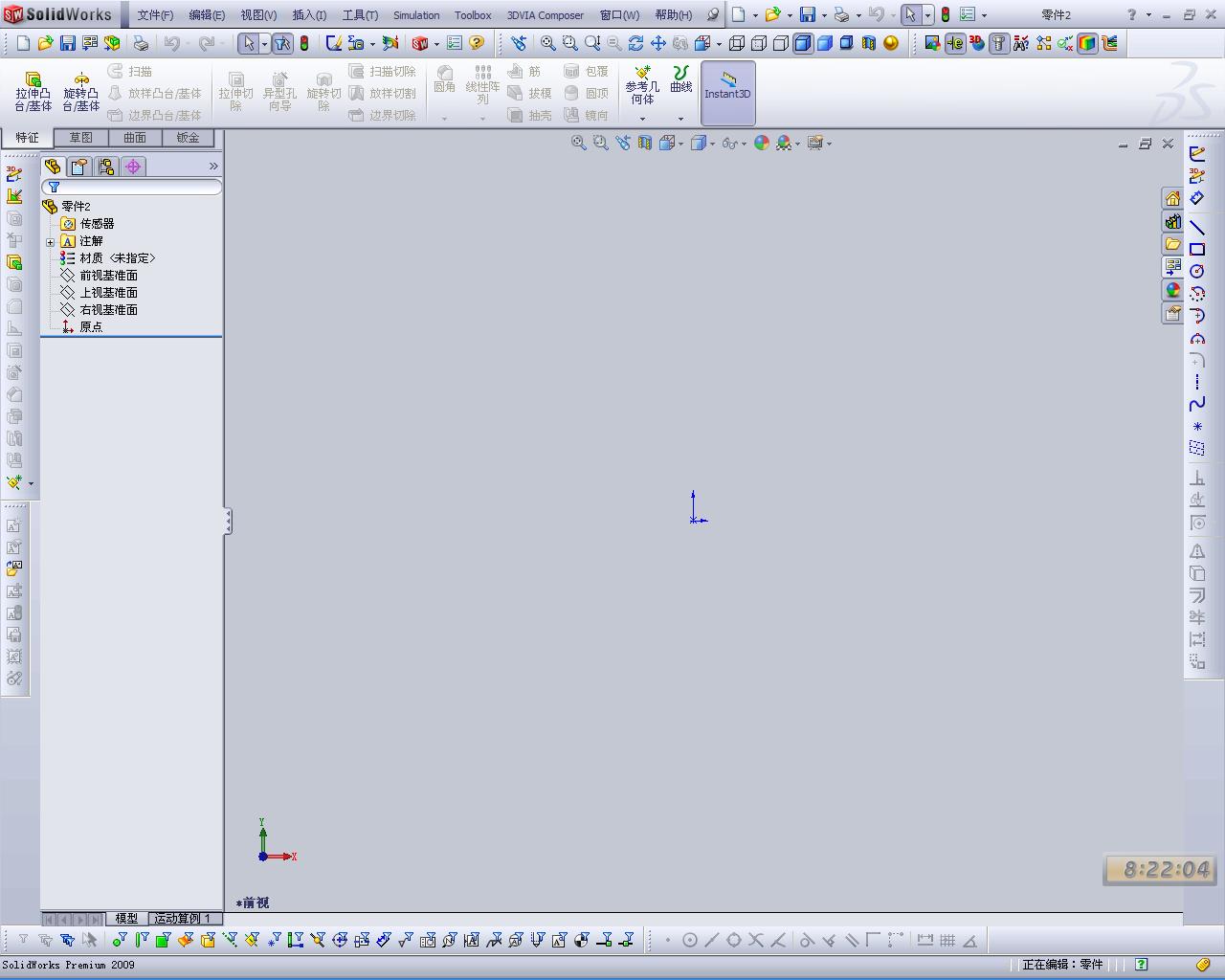Open the Reference Geometry (参考几何体) tool
The height and width of the screenshot is (980, 1225).
642,87
